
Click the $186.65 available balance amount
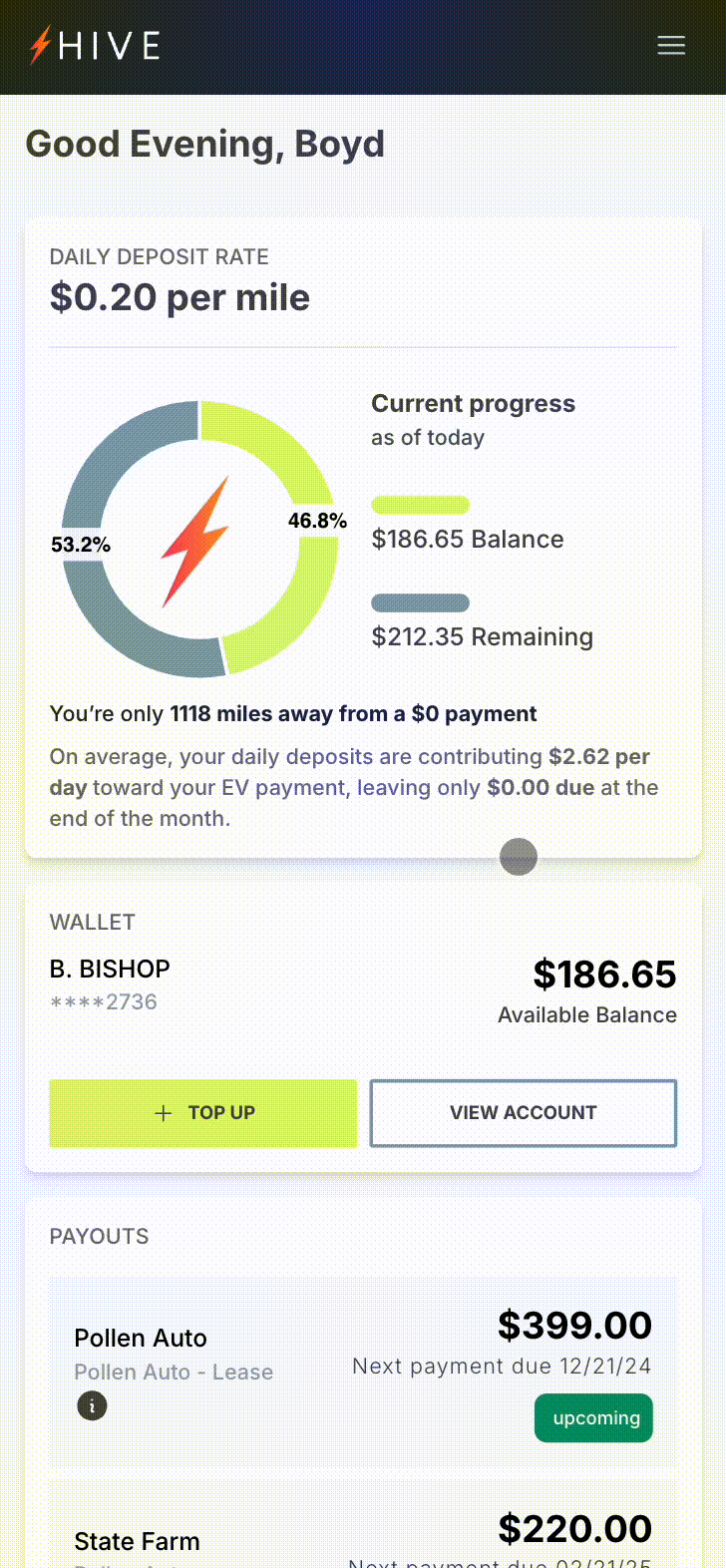[604, 975]
